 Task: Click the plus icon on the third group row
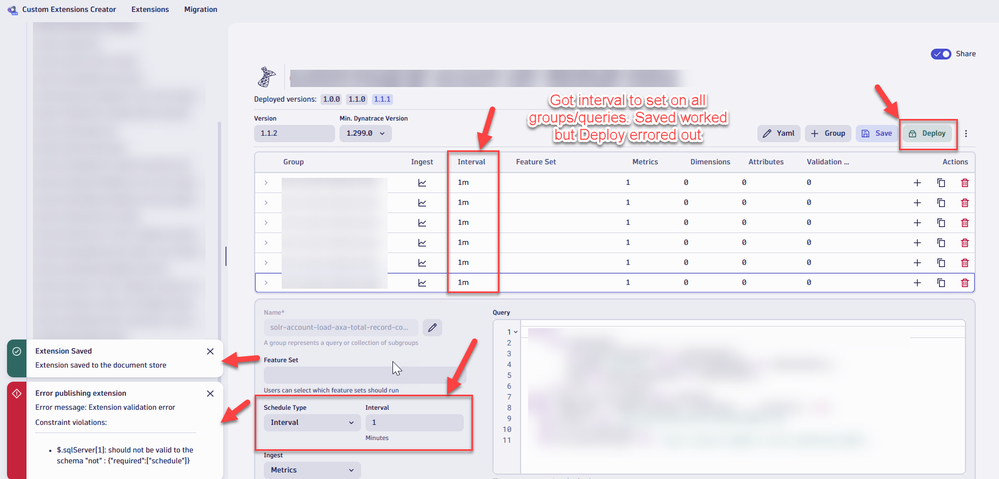click(x=917, y=223)
